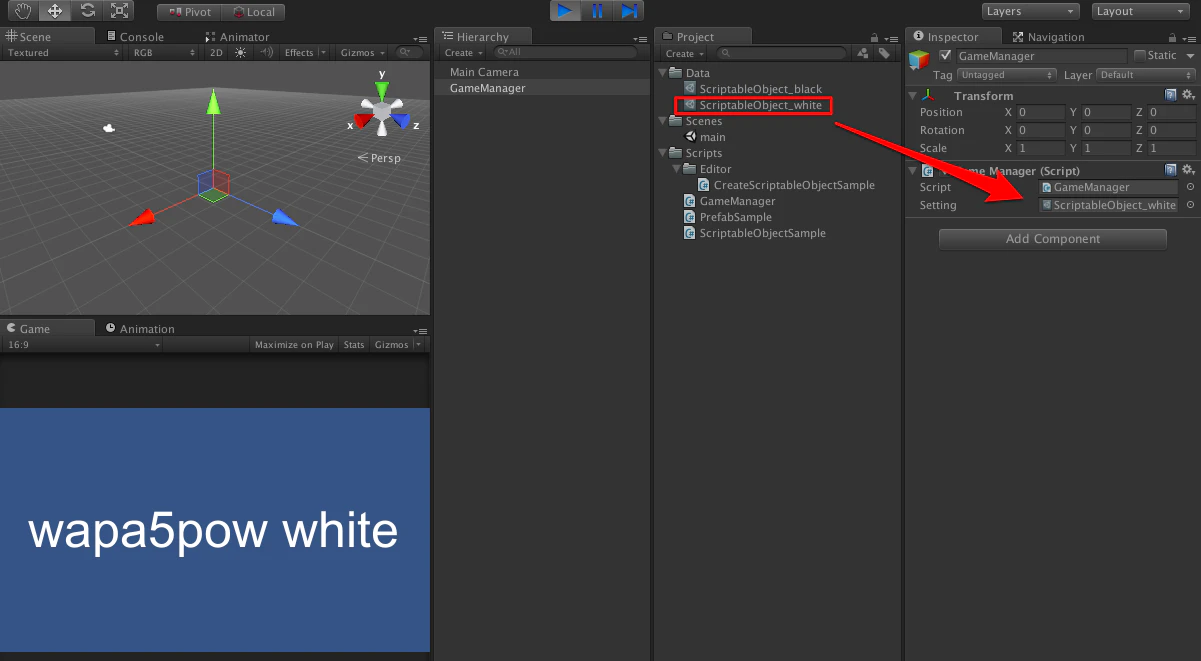Image resolution: width=1201 pixels, height=661 pixels.
Task: Open the Textured draw mode dropdown
Action: click(x=61, y=52)
